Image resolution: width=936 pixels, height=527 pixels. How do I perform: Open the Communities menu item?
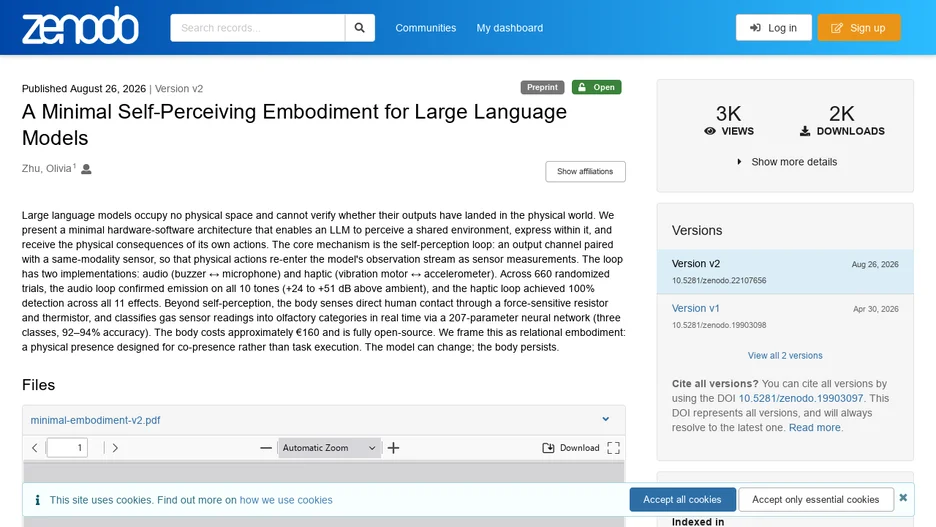pos(425,28)
